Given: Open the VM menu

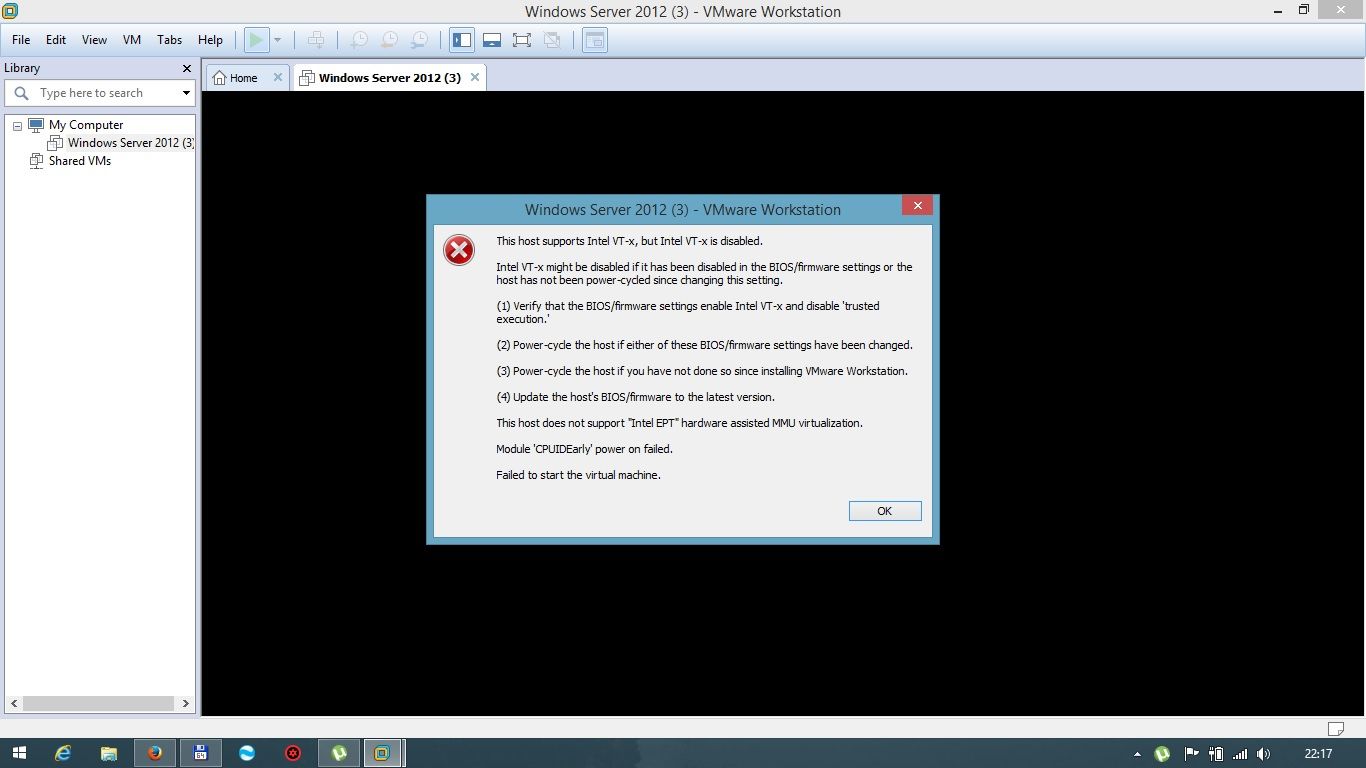Looking at the screenshot, I should coord(132,40).
